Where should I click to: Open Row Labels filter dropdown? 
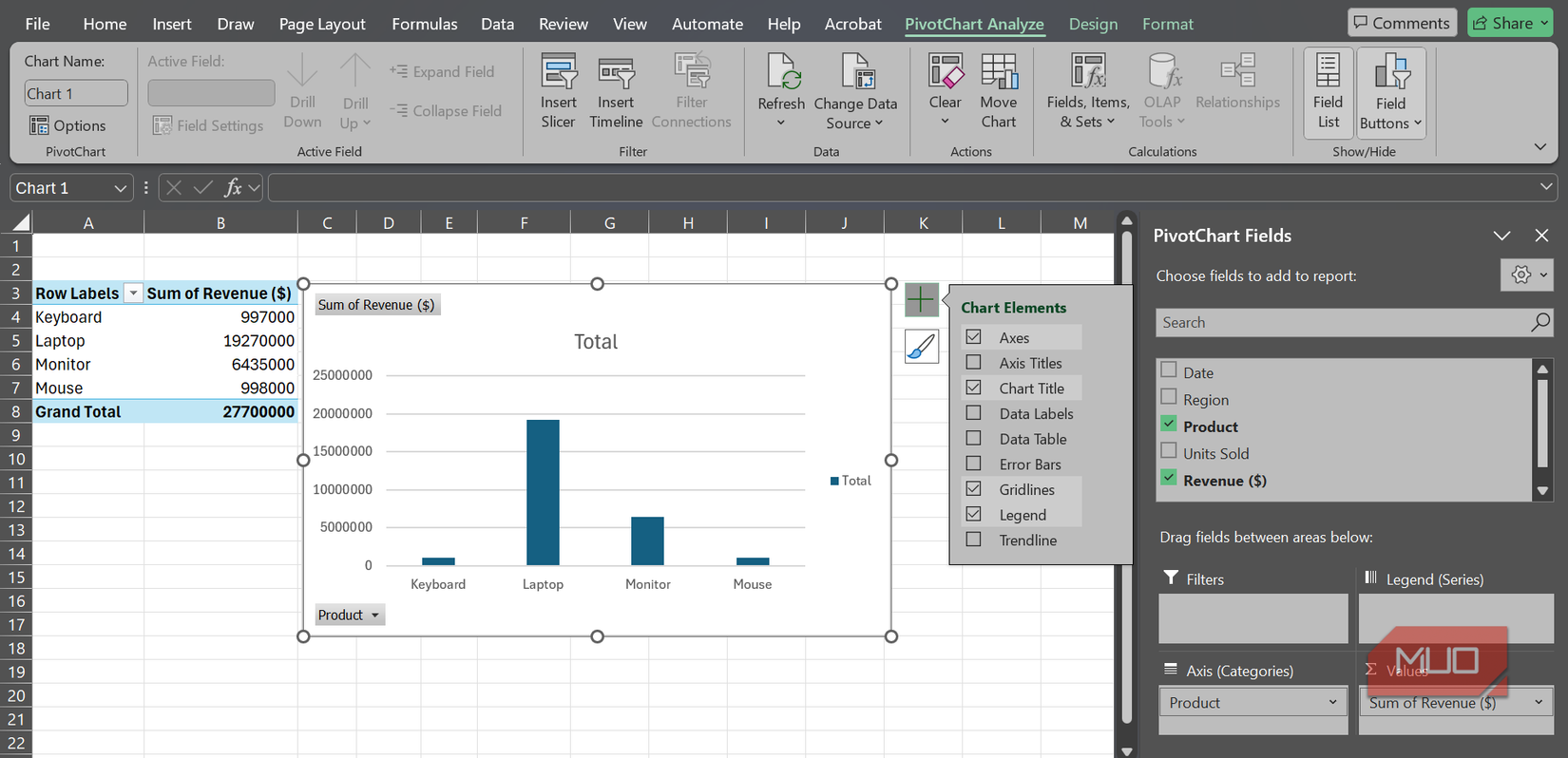point(134,294)
